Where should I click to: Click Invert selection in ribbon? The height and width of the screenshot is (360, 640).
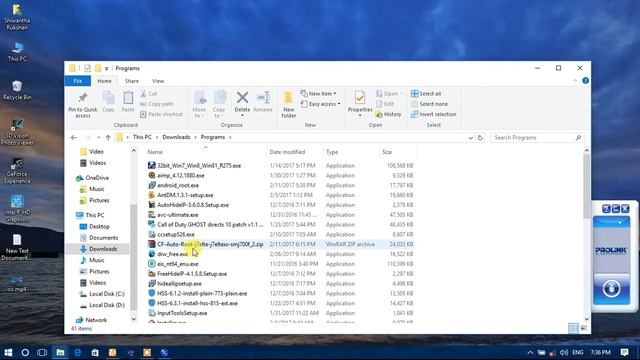click(x=433, y=114)
